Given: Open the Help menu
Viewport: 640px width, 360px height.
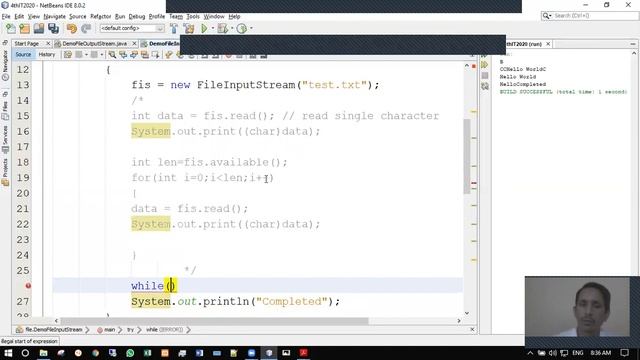Looking at the screenshot, I should point(234,17).
